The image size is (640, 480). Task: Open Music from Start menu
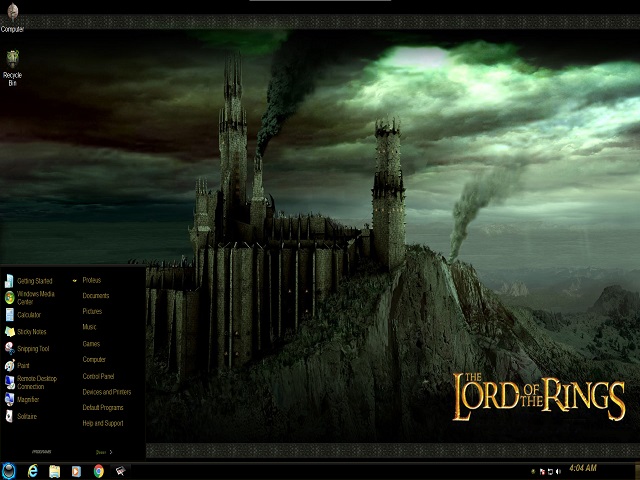[x=89, y=327]
